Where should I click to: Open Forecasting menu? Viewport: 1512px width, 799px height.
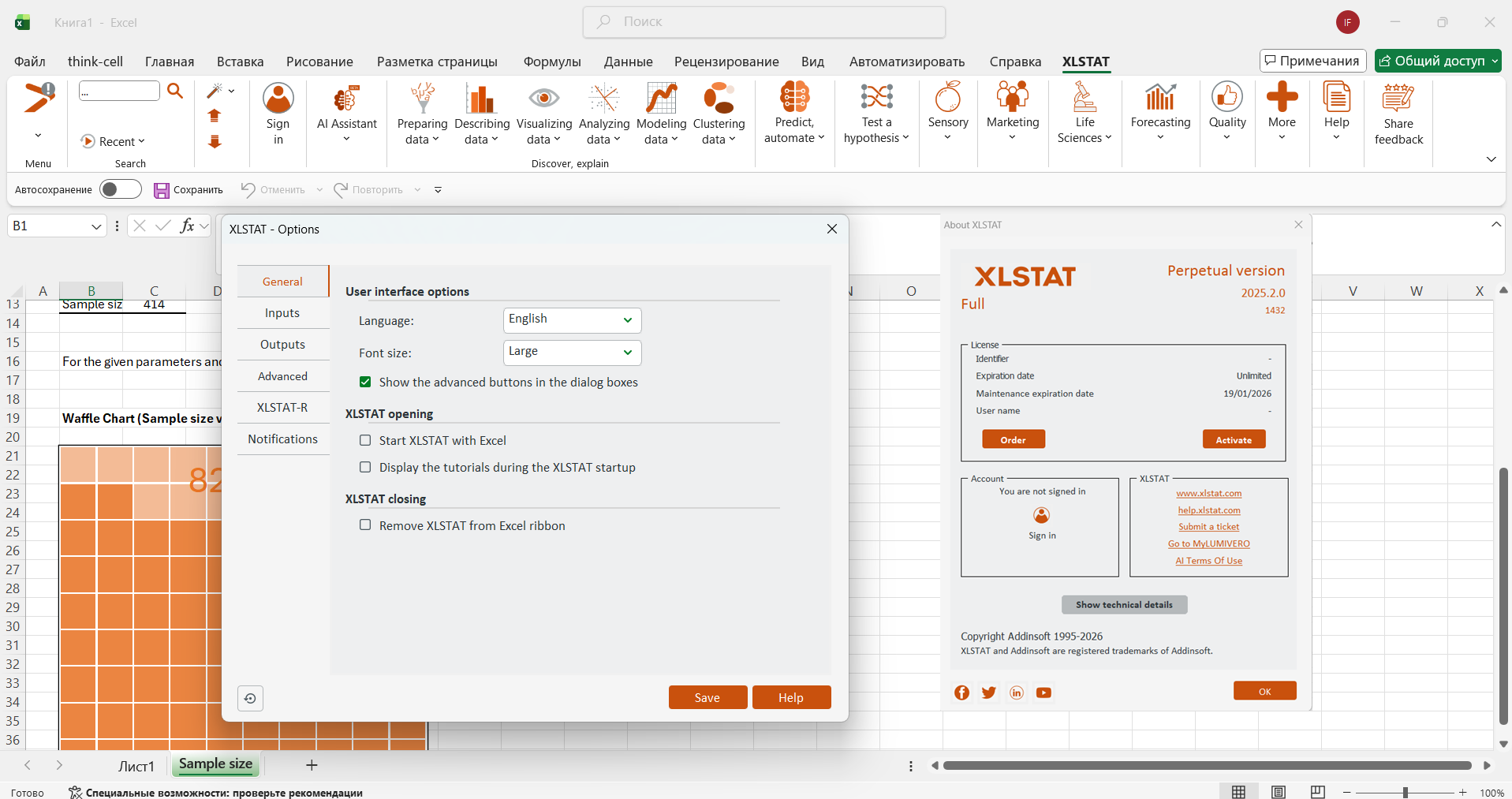point(1160,113)
